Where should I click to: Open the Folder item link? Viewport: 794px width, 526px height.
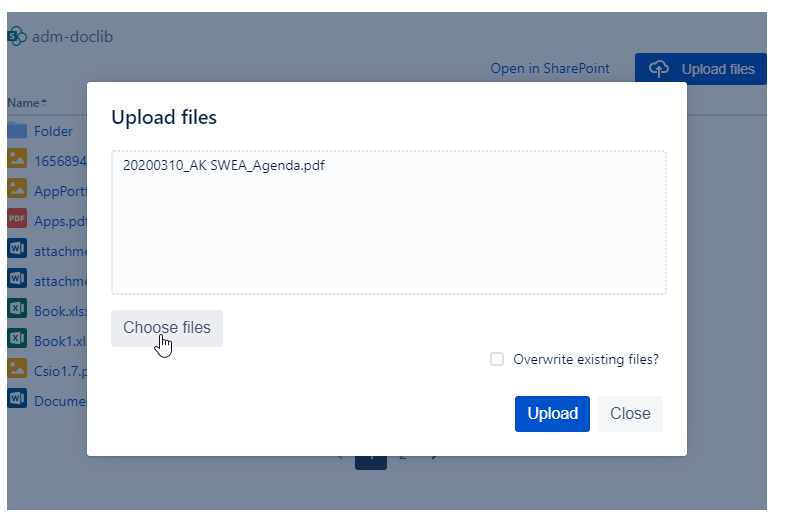point(54,131)
